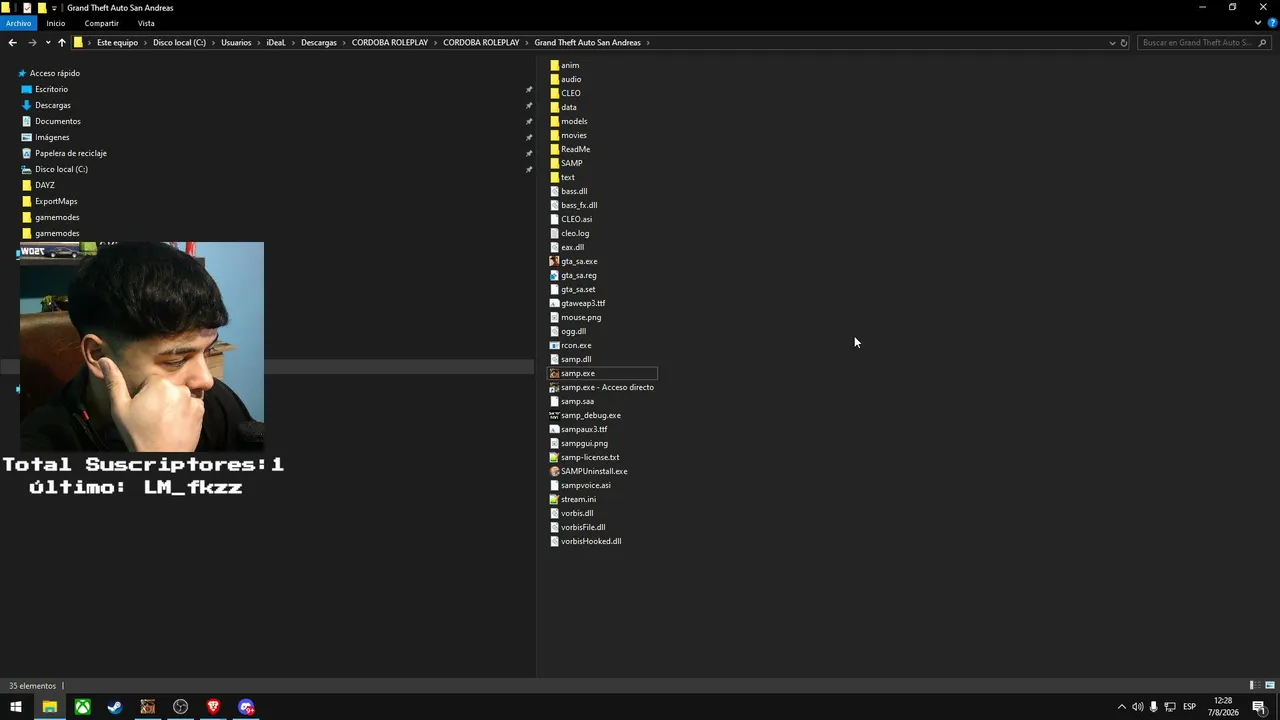The image size is (1280, 720).
Task: Open Acceso rápido in the navigation pane
Action: (x=55, y=73)
